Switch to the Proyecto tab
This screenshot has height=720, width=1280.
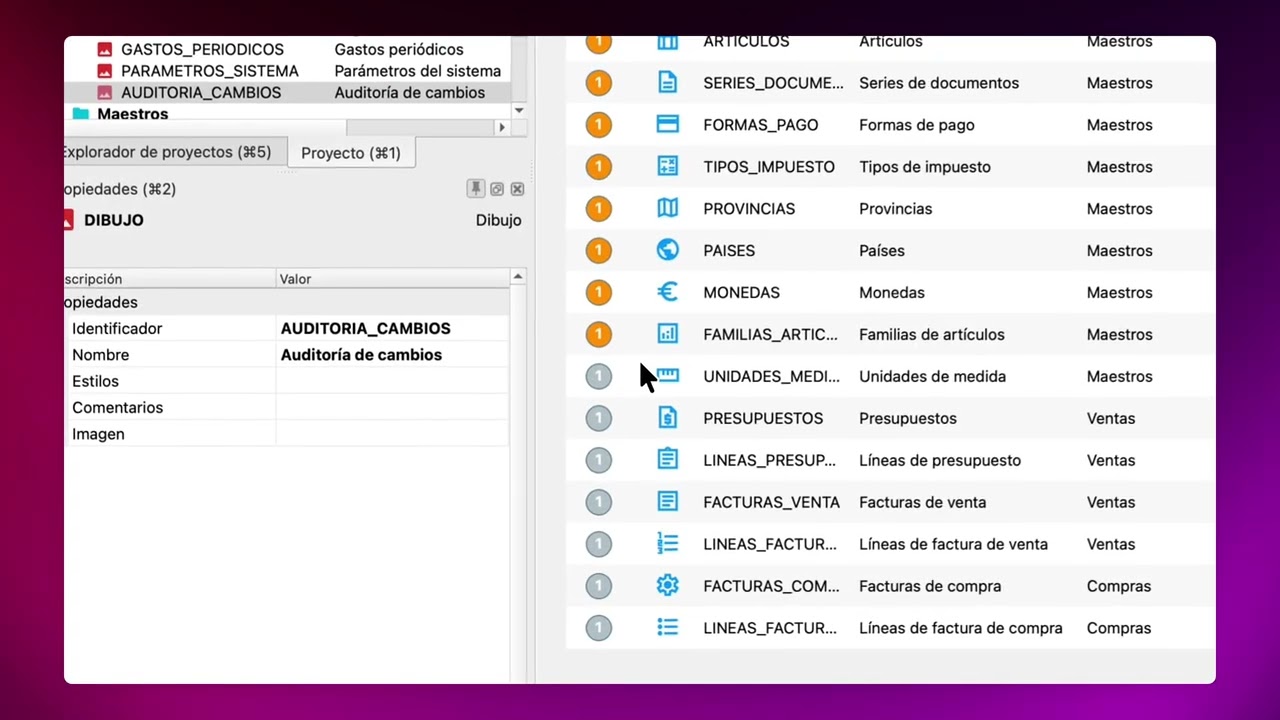pyautogui.click(x=351, y=153)
